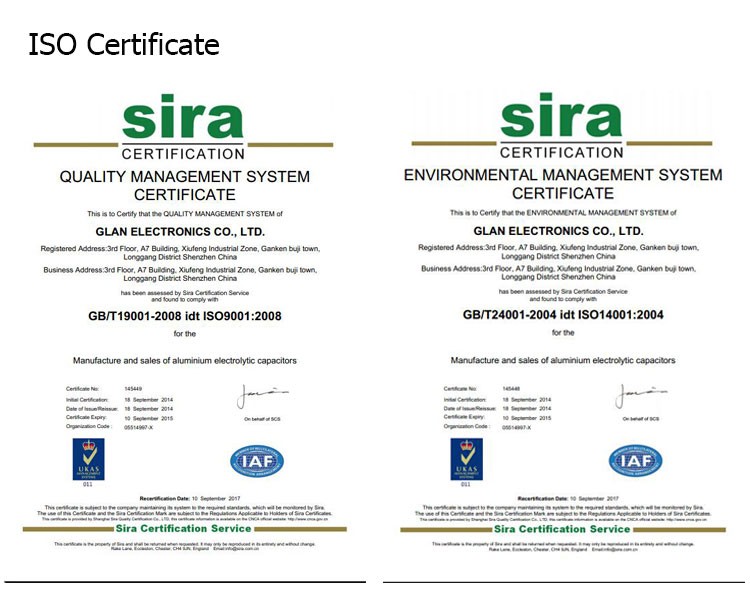Click CERTIFICATION wordmark on quality certificate
This screenshot has width=750, height=606.
[x=183, y=154]
